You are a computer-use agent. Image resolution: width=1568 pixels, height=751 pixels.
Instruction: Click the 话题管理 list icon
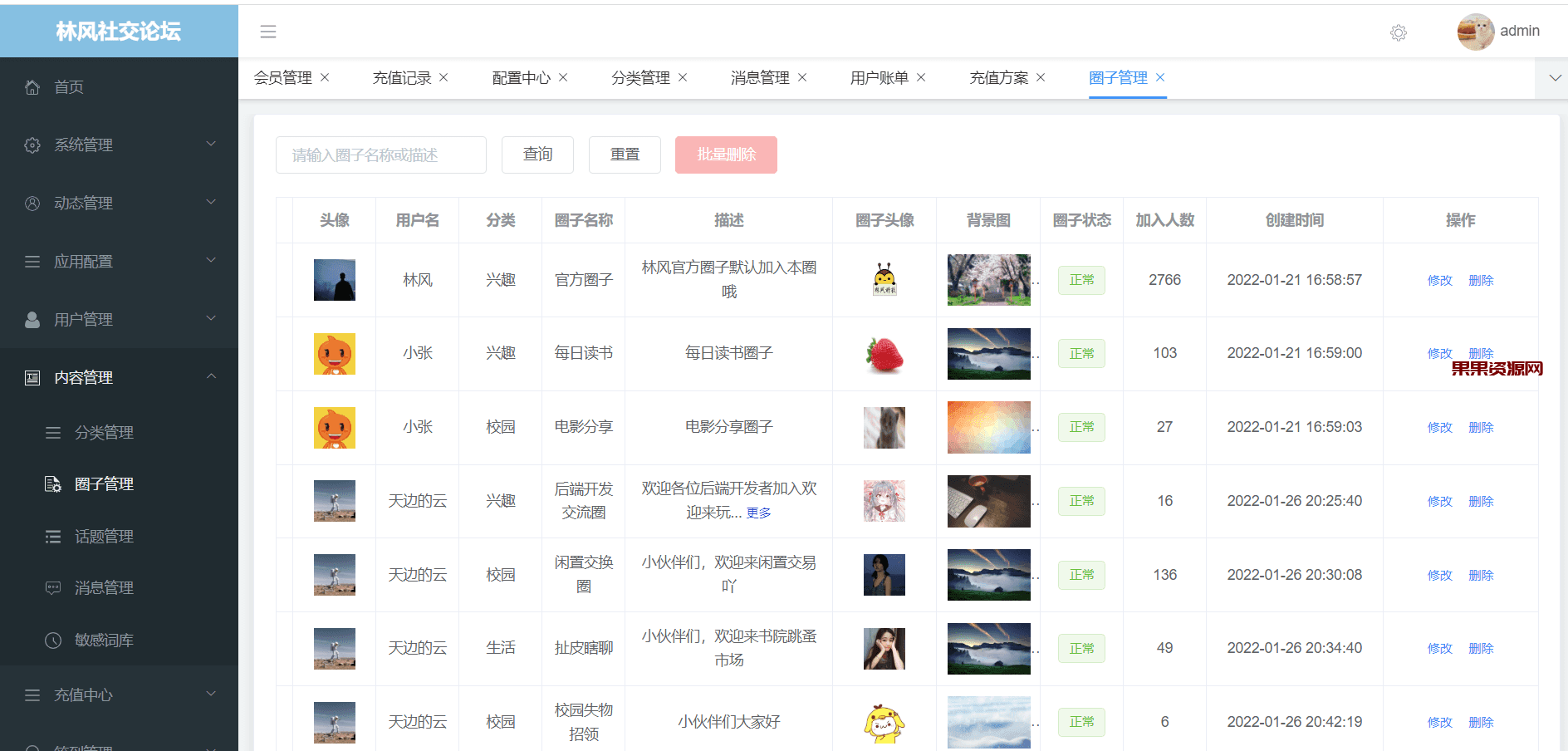tap(52, 536)
